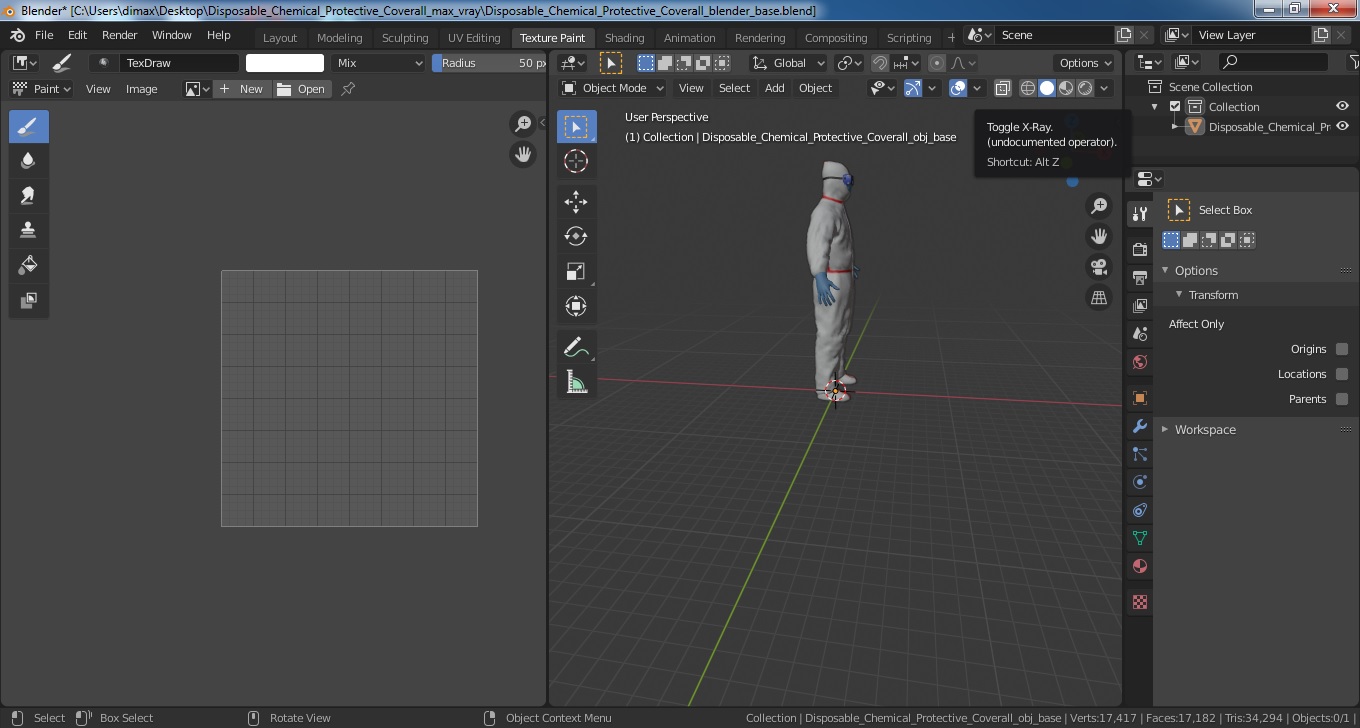Toggle viewport overlays button

point(958,88)
